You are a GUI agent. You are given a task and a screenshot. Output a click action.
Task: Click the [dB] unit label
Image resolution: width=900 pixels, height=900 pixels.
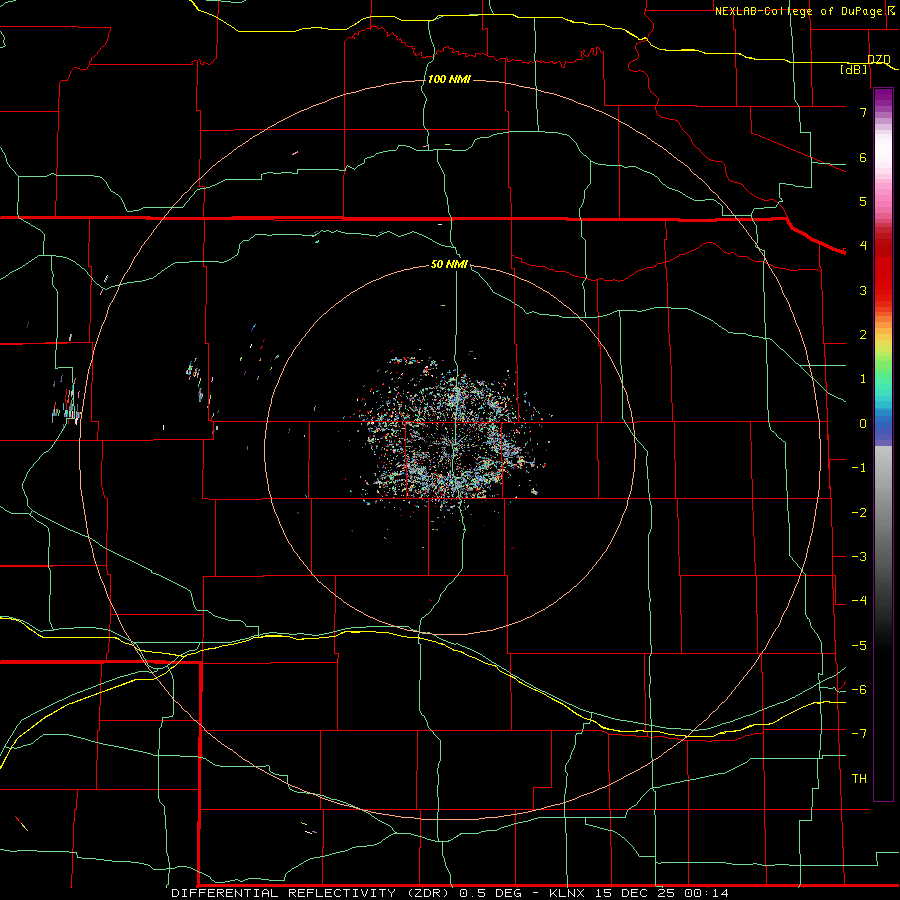click(x=854, y=69)
